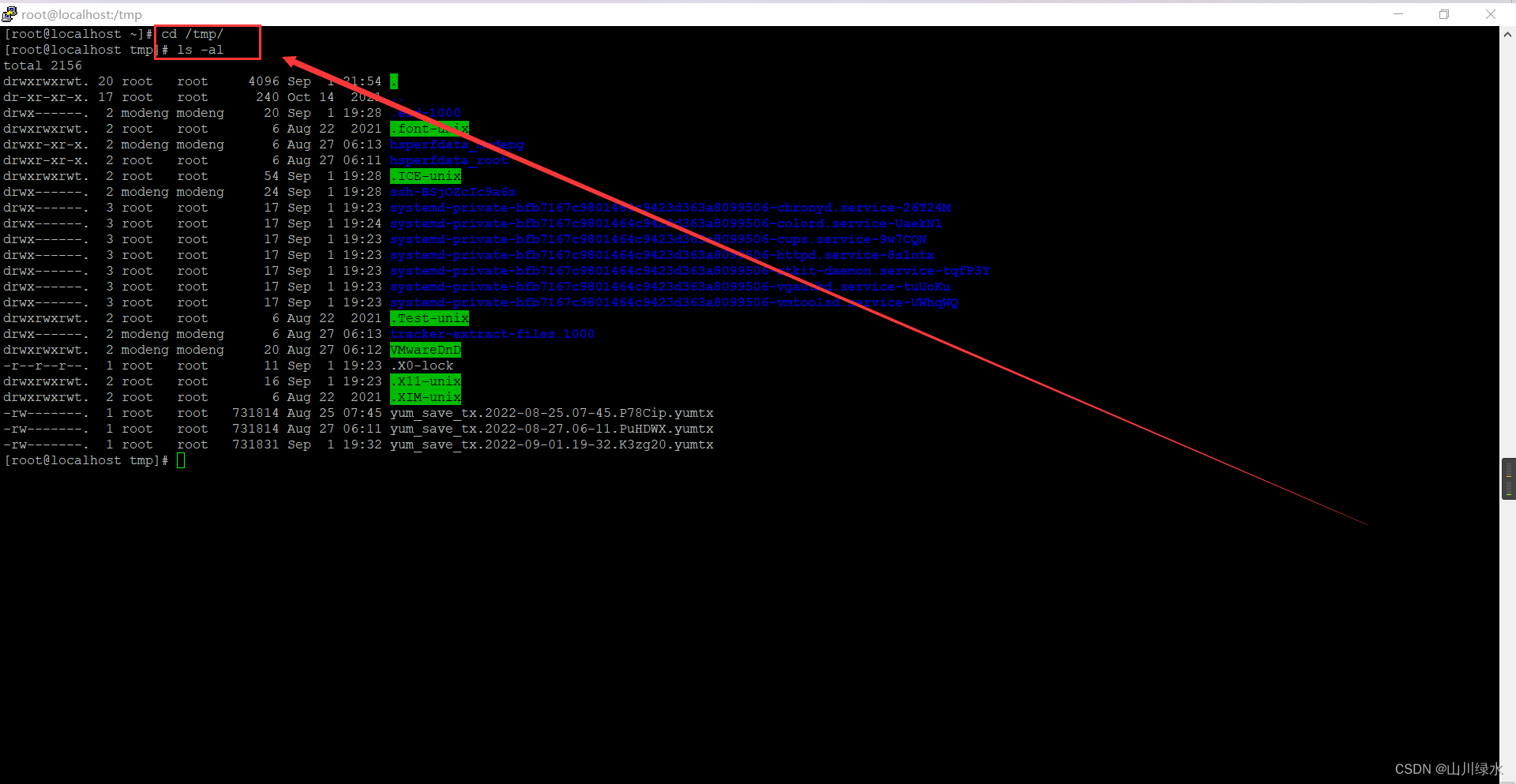
Task: Click the PuTTY icon in the title bar
Action: click(x=9, y=14)
